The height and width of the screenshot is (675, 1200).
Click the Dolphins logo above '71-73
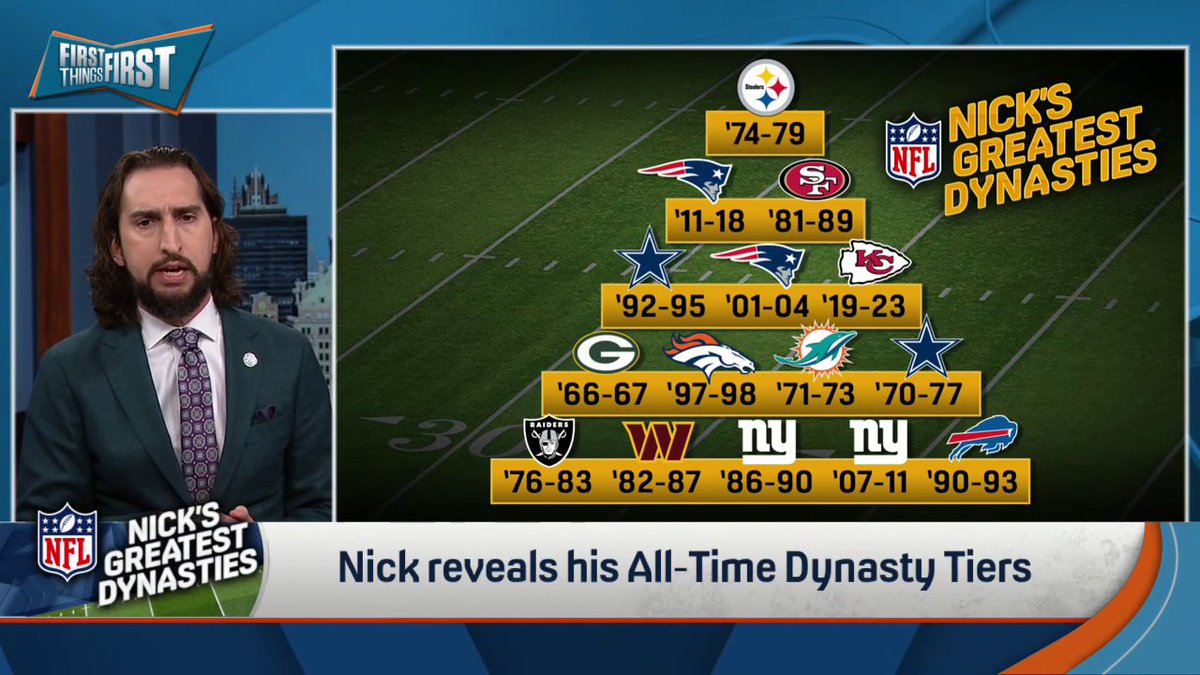pos(816,351)
